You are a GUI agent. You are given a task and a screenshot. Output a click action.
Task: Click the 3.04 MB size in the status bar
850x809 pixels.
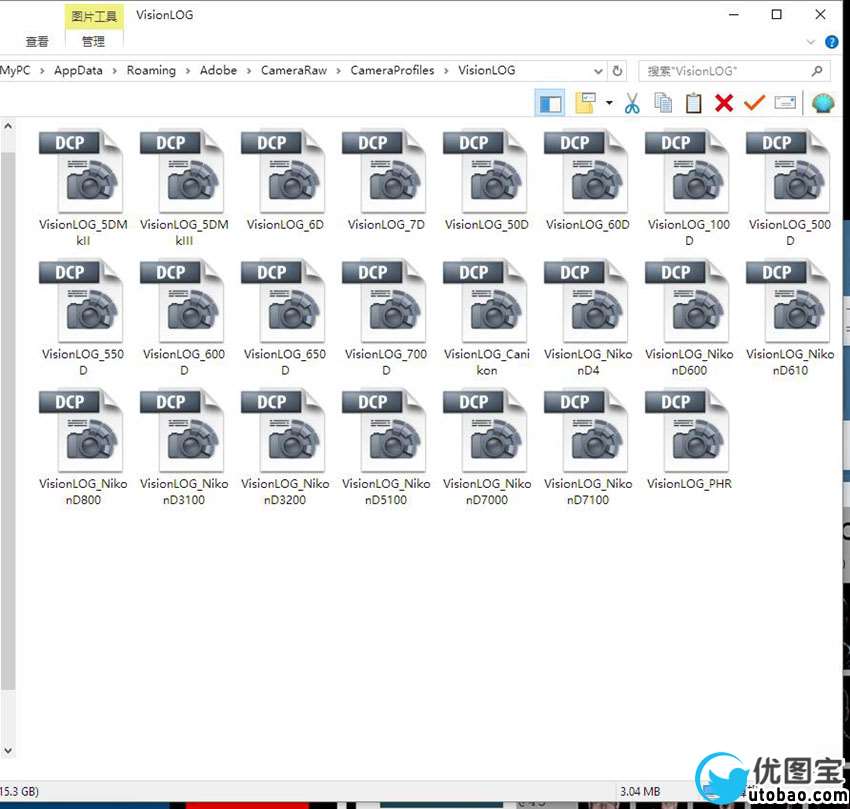(640, 792)
